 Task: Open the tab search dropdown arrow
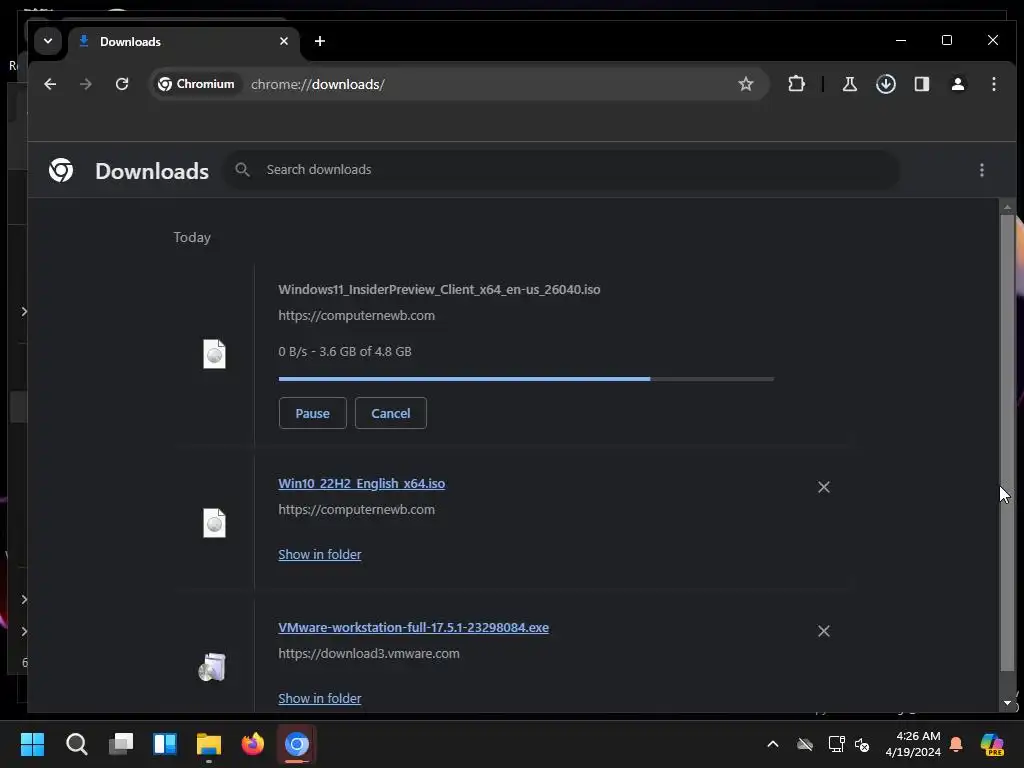(x=48, y=41)
